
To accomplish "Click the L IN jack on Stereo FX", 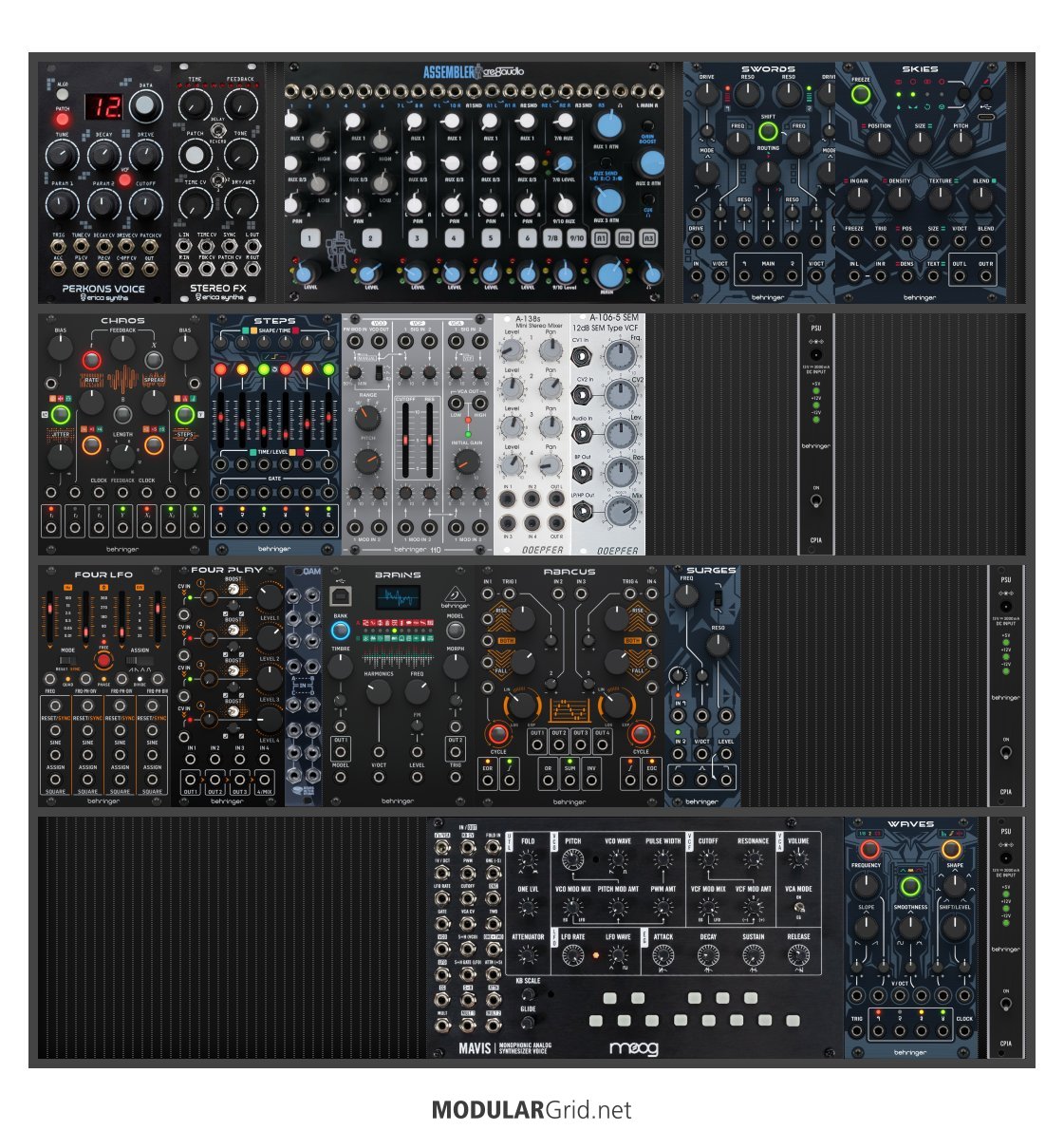I will click(x=184, y=247).
